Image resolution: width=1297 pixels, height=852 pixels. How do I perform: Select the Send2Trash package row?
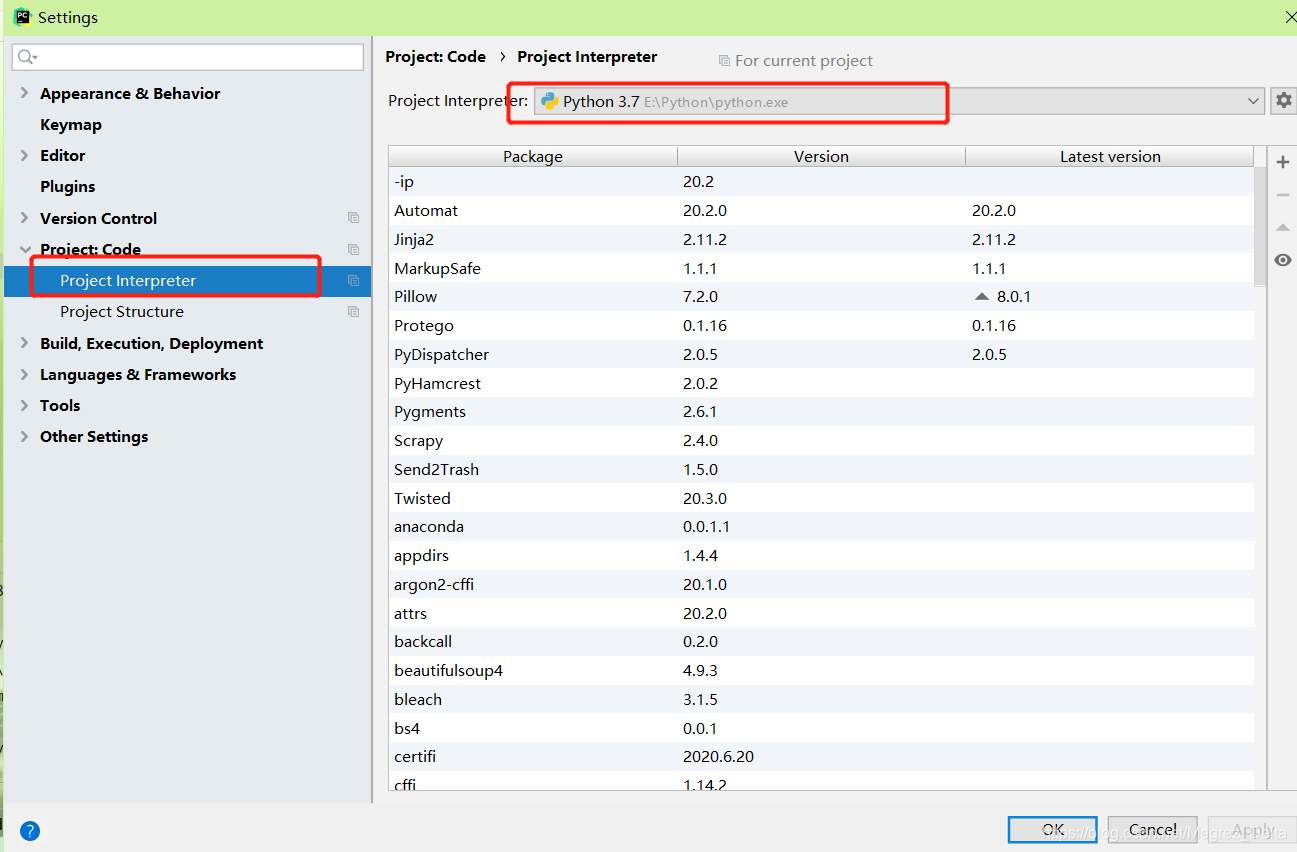821,470
